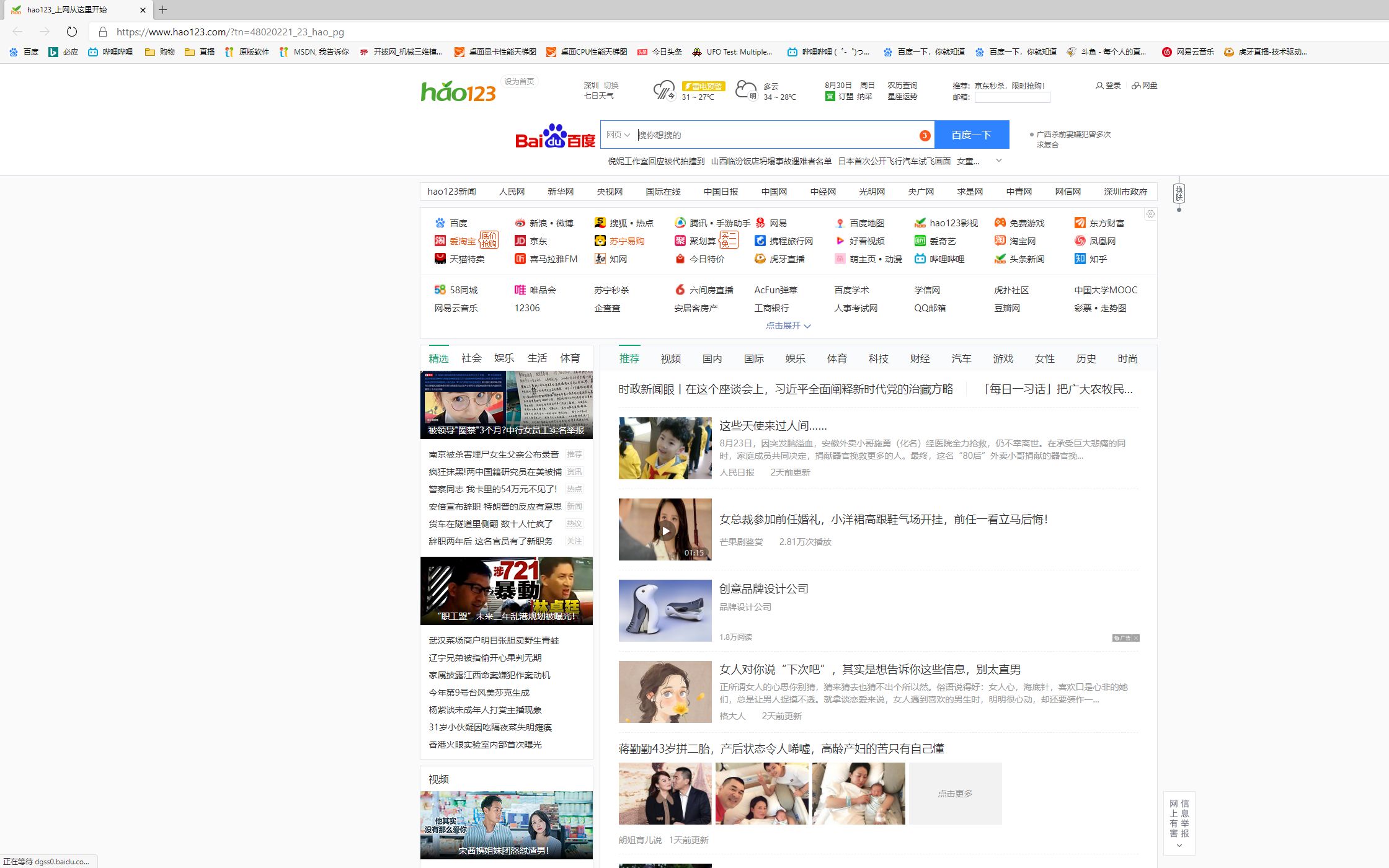This screenshot has height=868, width=1389.
Task: Open the 哔哩哔哩 bookmark after 必应
Action: (x=110, y=52)
